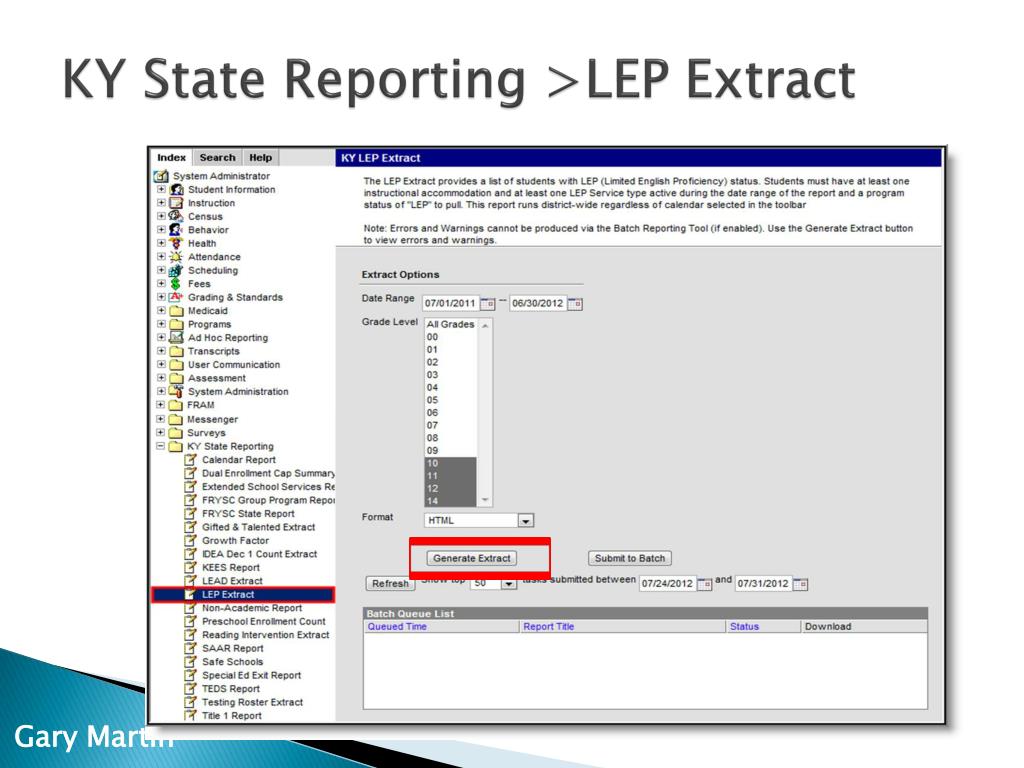Viewport: 1024px width, 768px height.
Task: Expand the Ad Hoc Reporting tree node
Action: 161,338
